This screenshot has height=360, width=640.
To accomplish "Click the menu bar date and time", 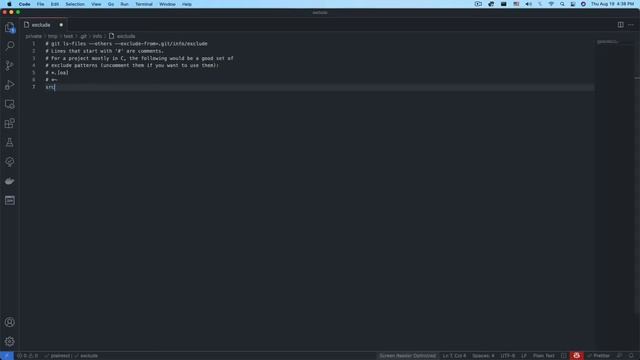I will coord(612,4).
